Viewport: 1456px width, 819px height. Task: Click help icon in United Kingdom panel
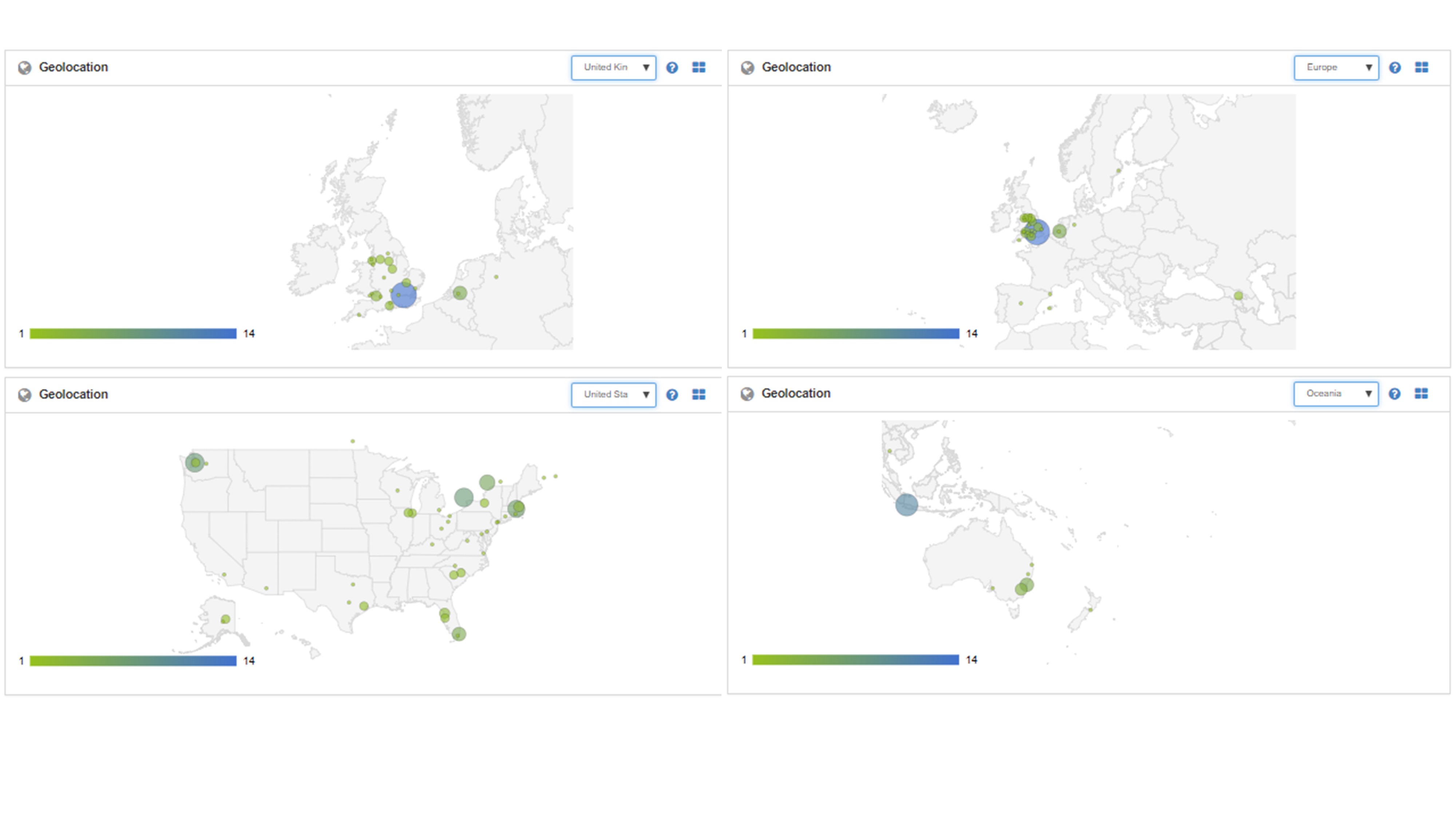point(672,68)
